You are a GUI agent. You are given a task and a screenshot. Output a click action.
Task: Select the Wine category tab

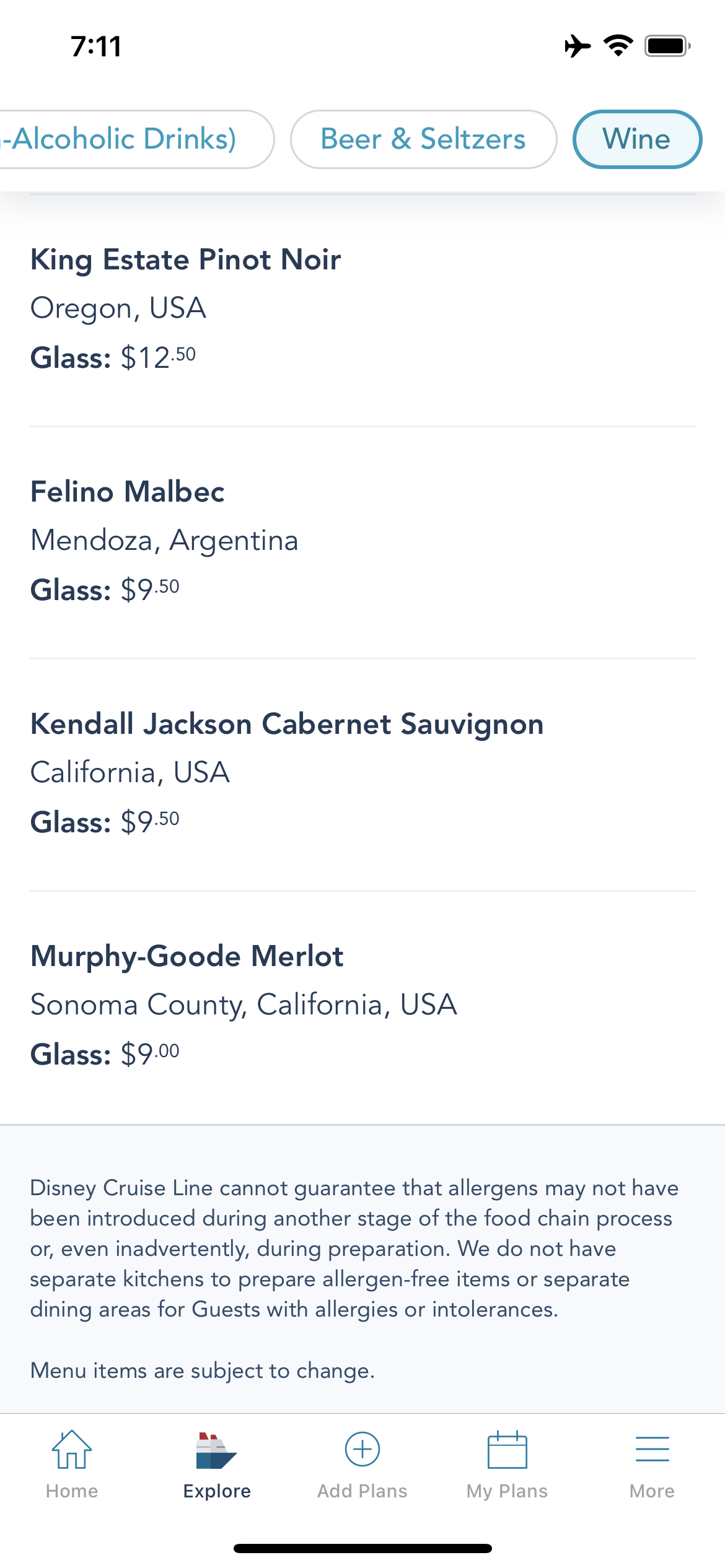pyautogui.click(x=637, y=139)
